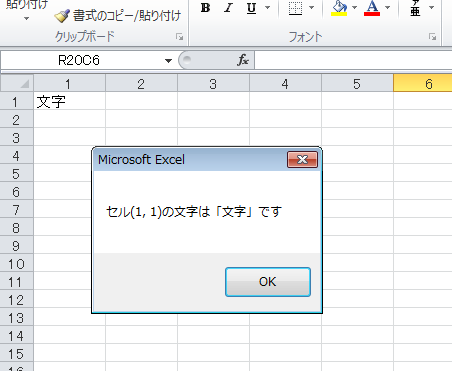Select column header 4

coord(285,84)
